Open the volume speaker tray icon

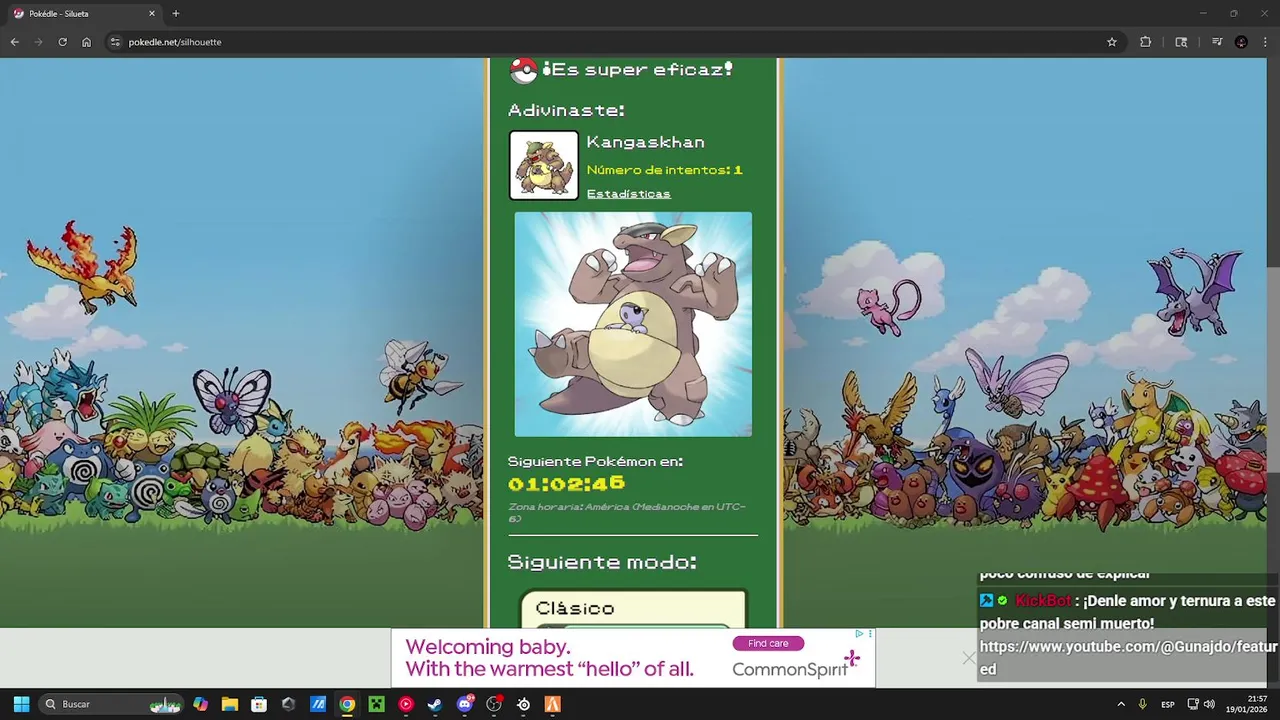pos(1209,704)
